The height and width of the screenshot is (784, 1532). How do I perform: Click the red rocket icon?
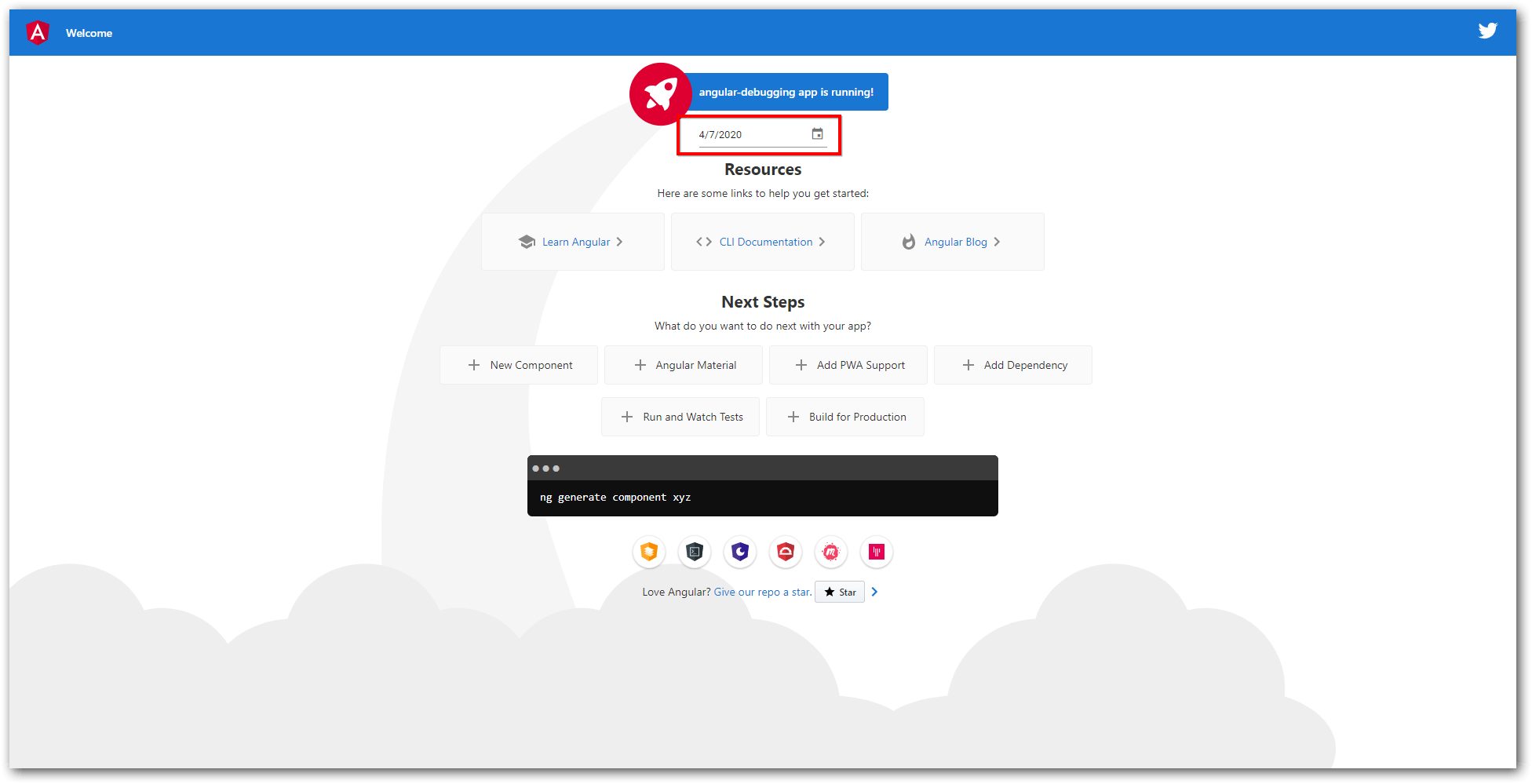tap(661, 94)
